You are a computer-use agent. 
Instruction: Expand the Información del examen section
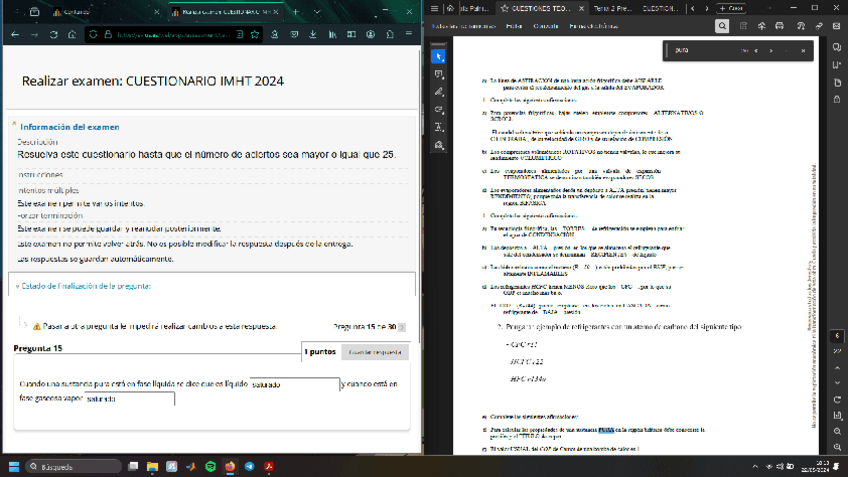point(69,127)
